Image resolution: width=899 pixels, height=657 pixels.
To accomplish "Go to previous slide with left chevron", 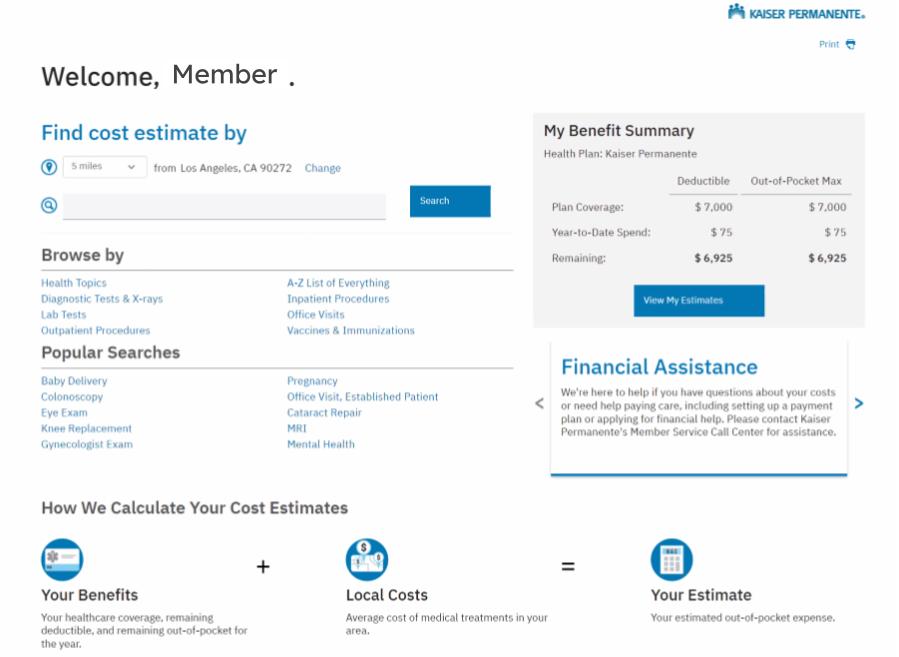I will pos(540,404).
